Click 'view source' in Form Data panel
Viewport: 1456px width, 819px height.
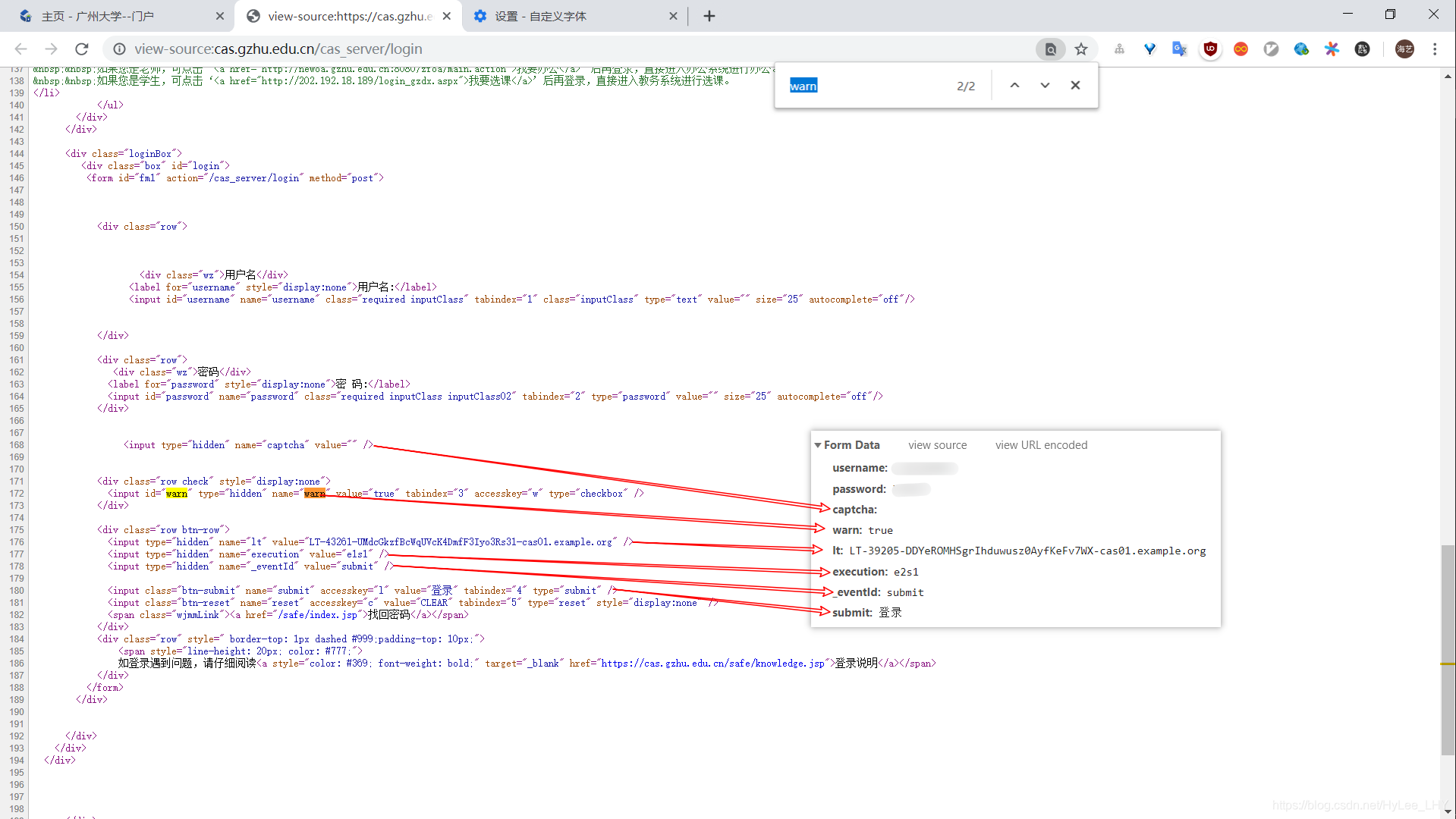pyautogui.click(x=937, y=445)
